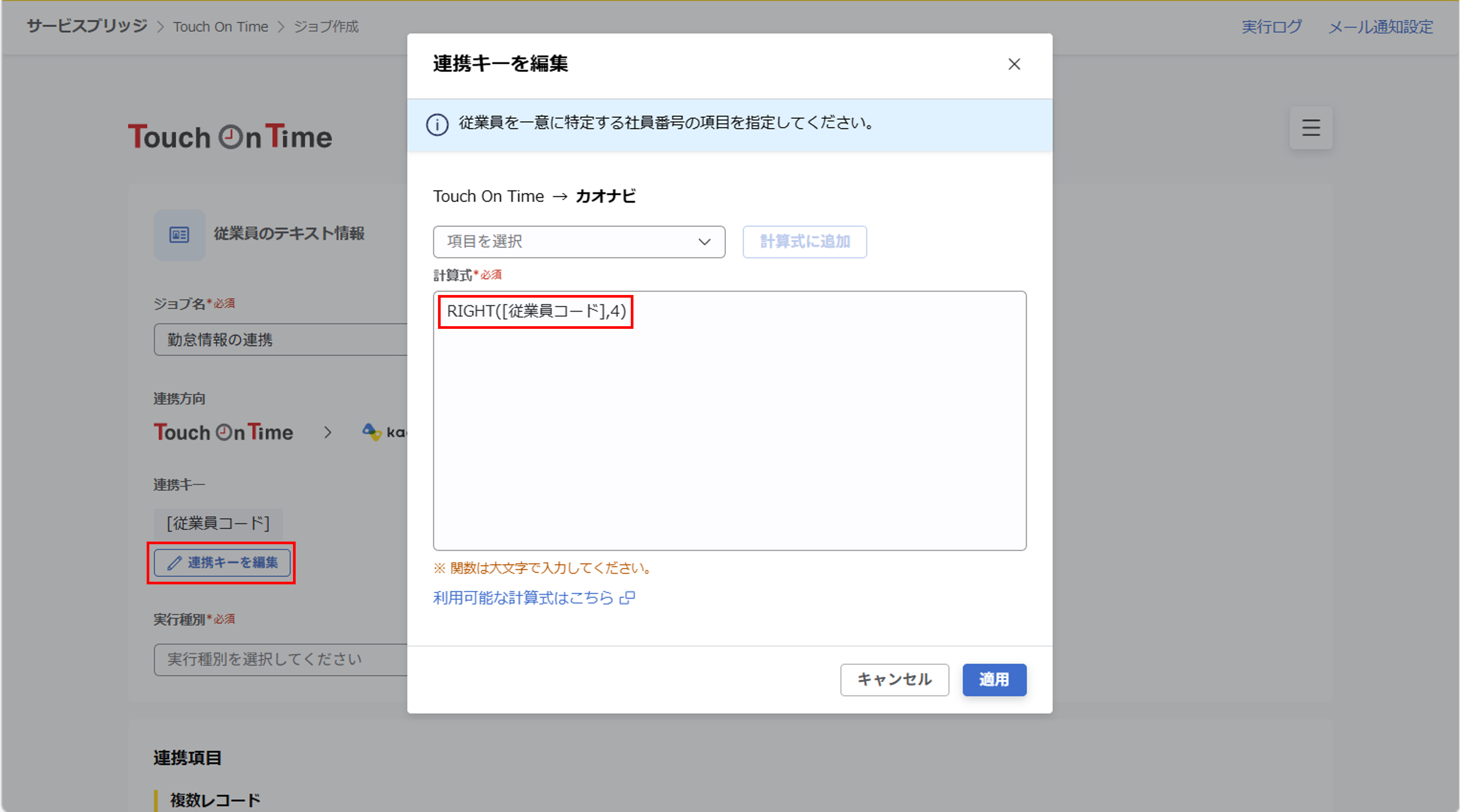Click inside the 計算式 formula text area
Viewport: 1460px width, 812px height.
click(729, 420)
